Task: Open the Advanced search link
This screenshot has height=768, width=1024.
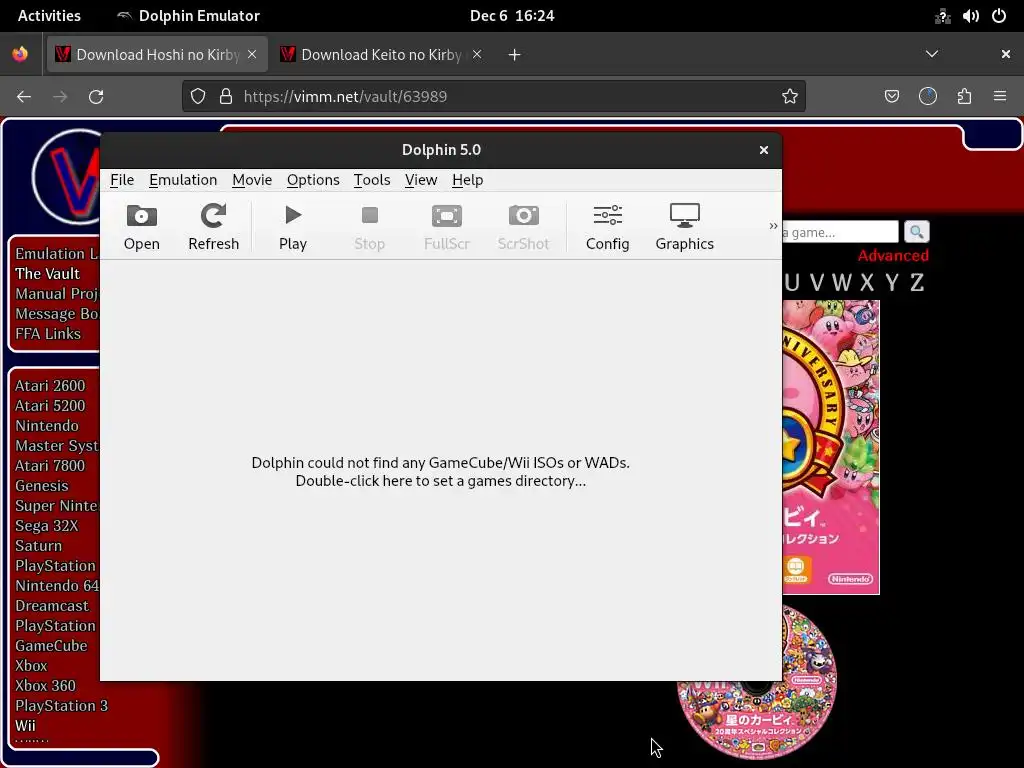Action: coord(893,255)
